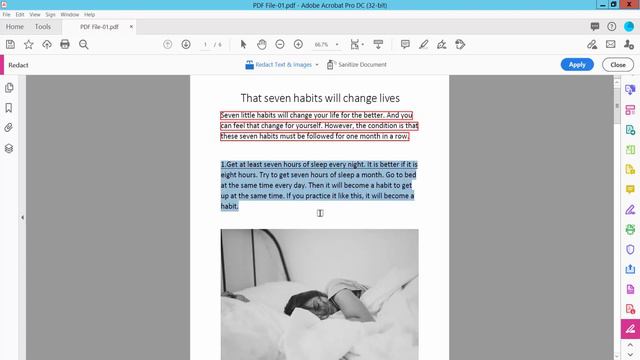
Task: Click the page number input field
Action: (205, 44)
